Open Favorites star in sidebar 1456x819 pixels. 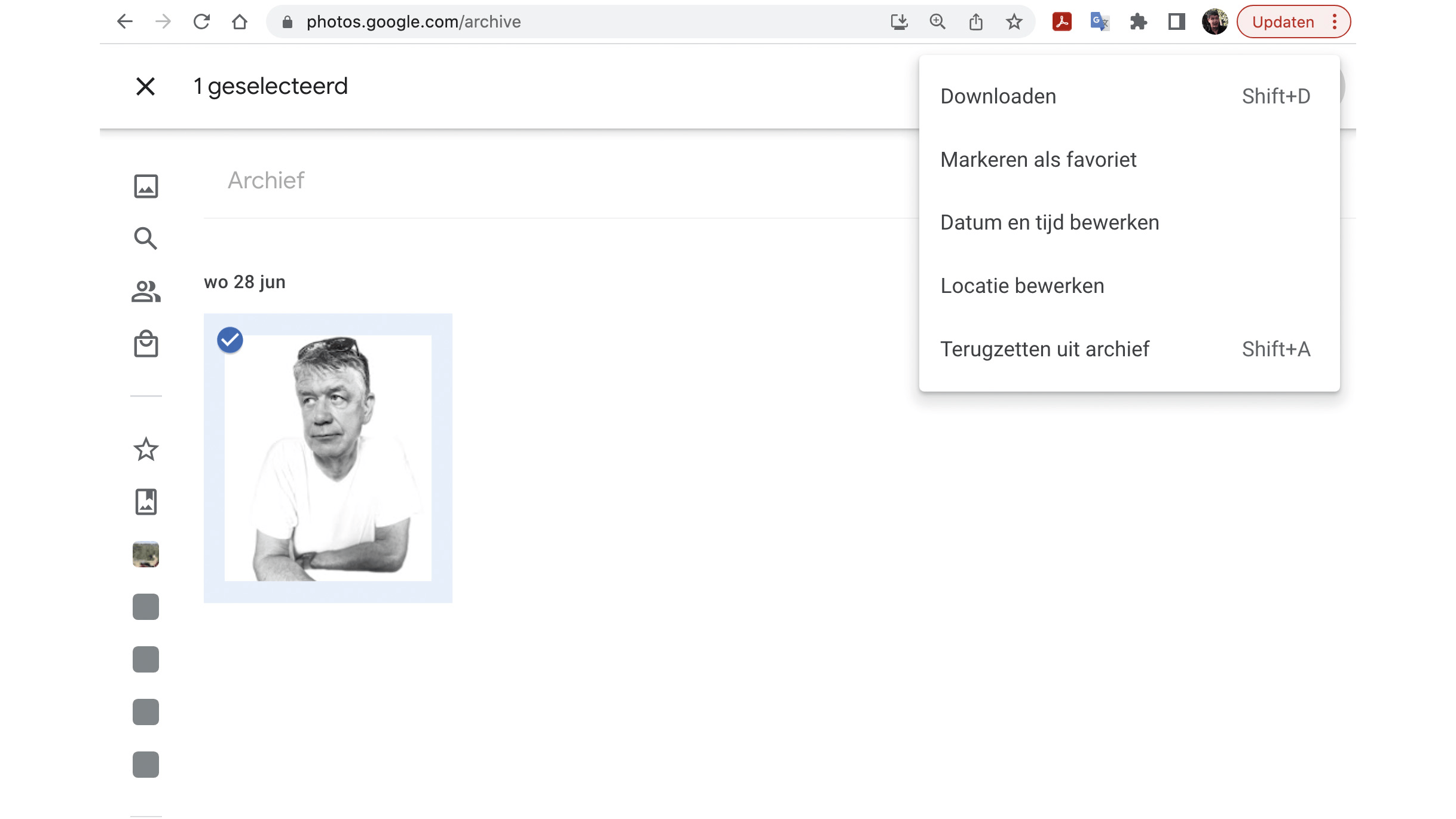(x=146, y=449)
